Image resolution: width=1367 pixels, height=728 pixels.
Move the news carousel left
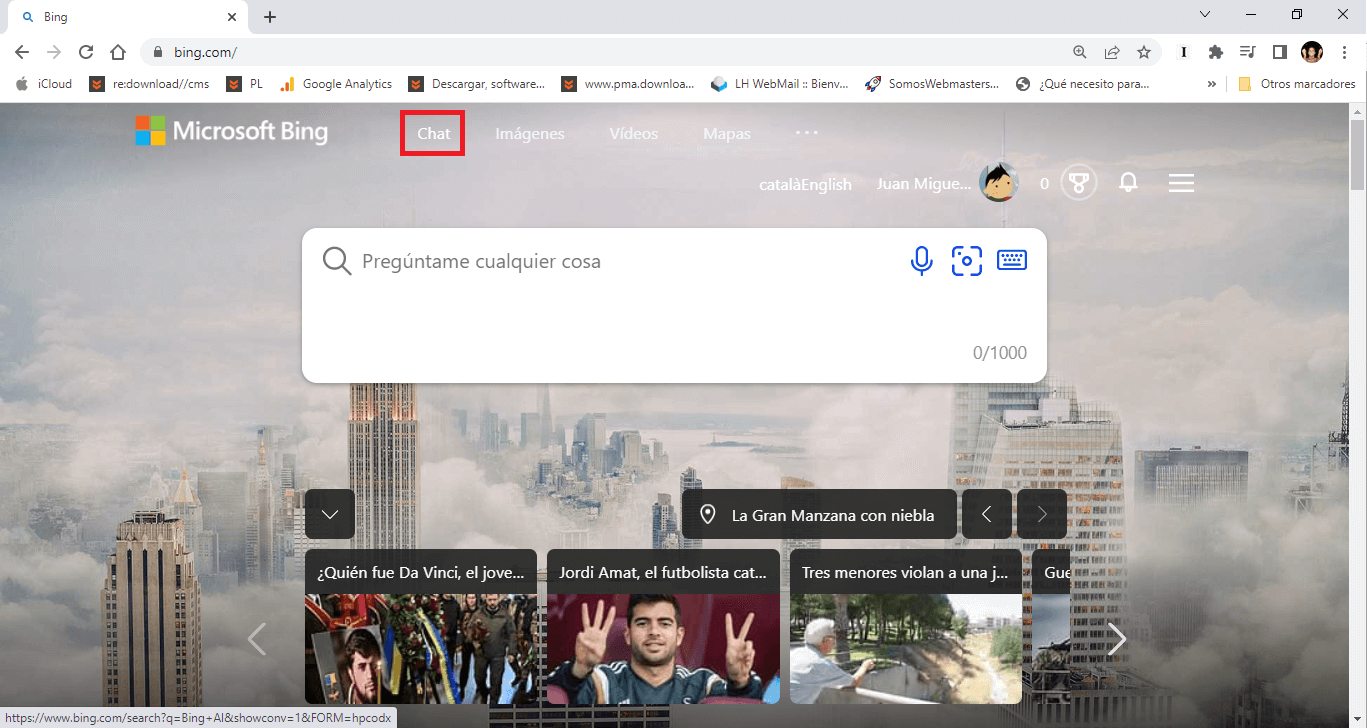click(x=257, y=638)
